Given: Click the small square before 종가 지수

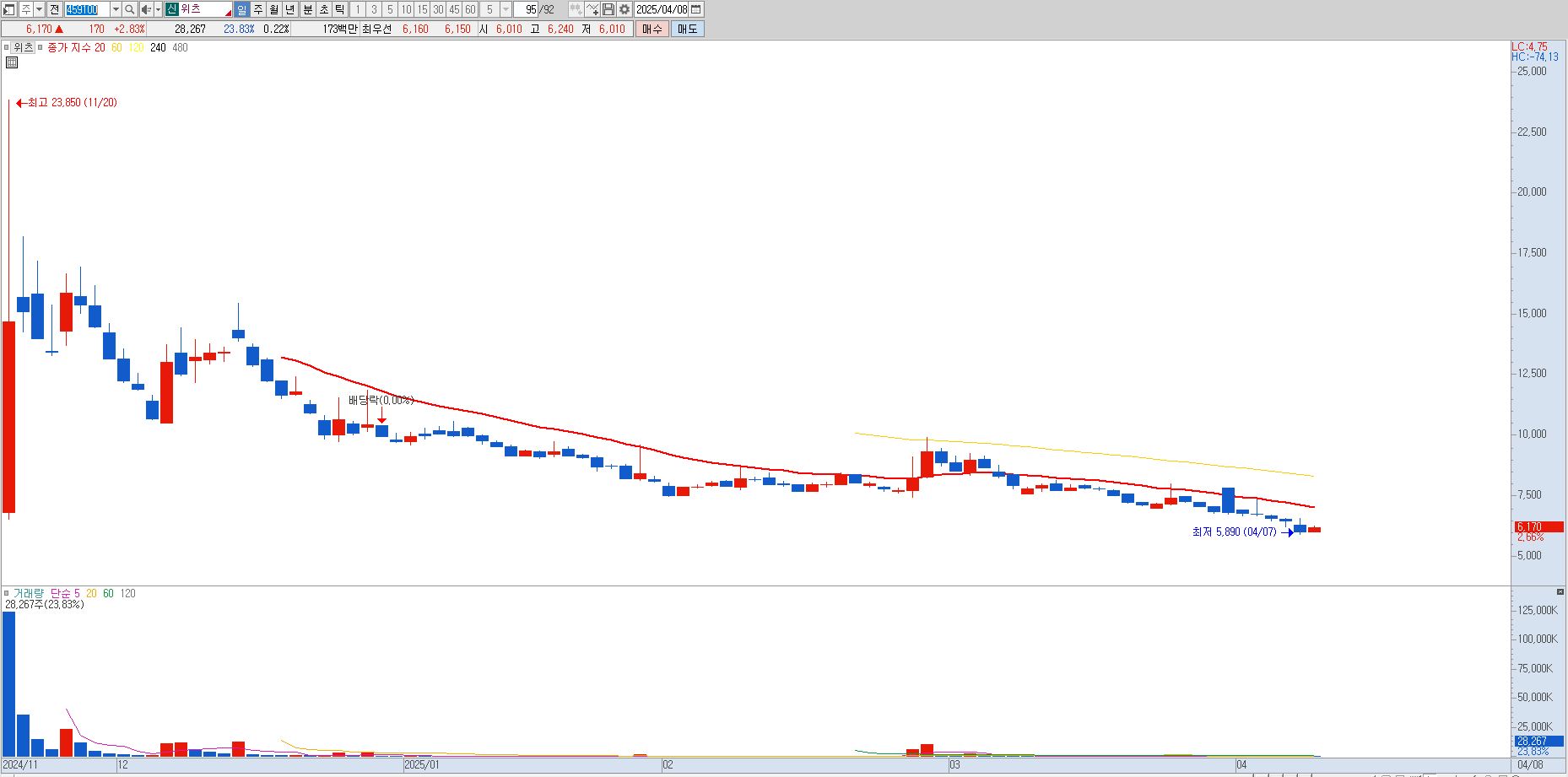Looking at the screenshot, I should 41,47.
